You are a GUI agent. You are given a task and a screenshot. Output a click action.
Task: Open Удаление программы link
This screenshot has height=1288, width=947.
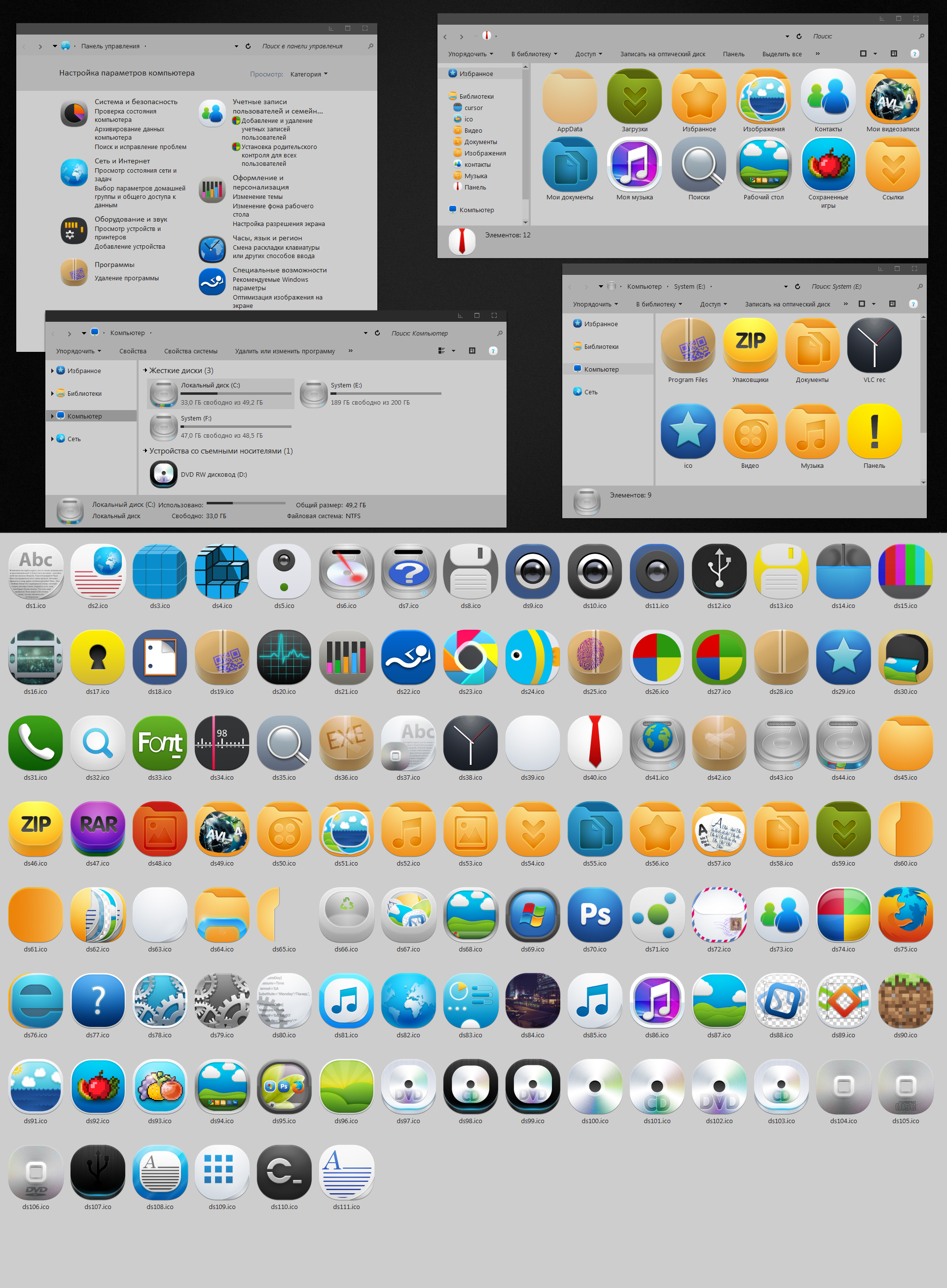click(x=127, y=278)
